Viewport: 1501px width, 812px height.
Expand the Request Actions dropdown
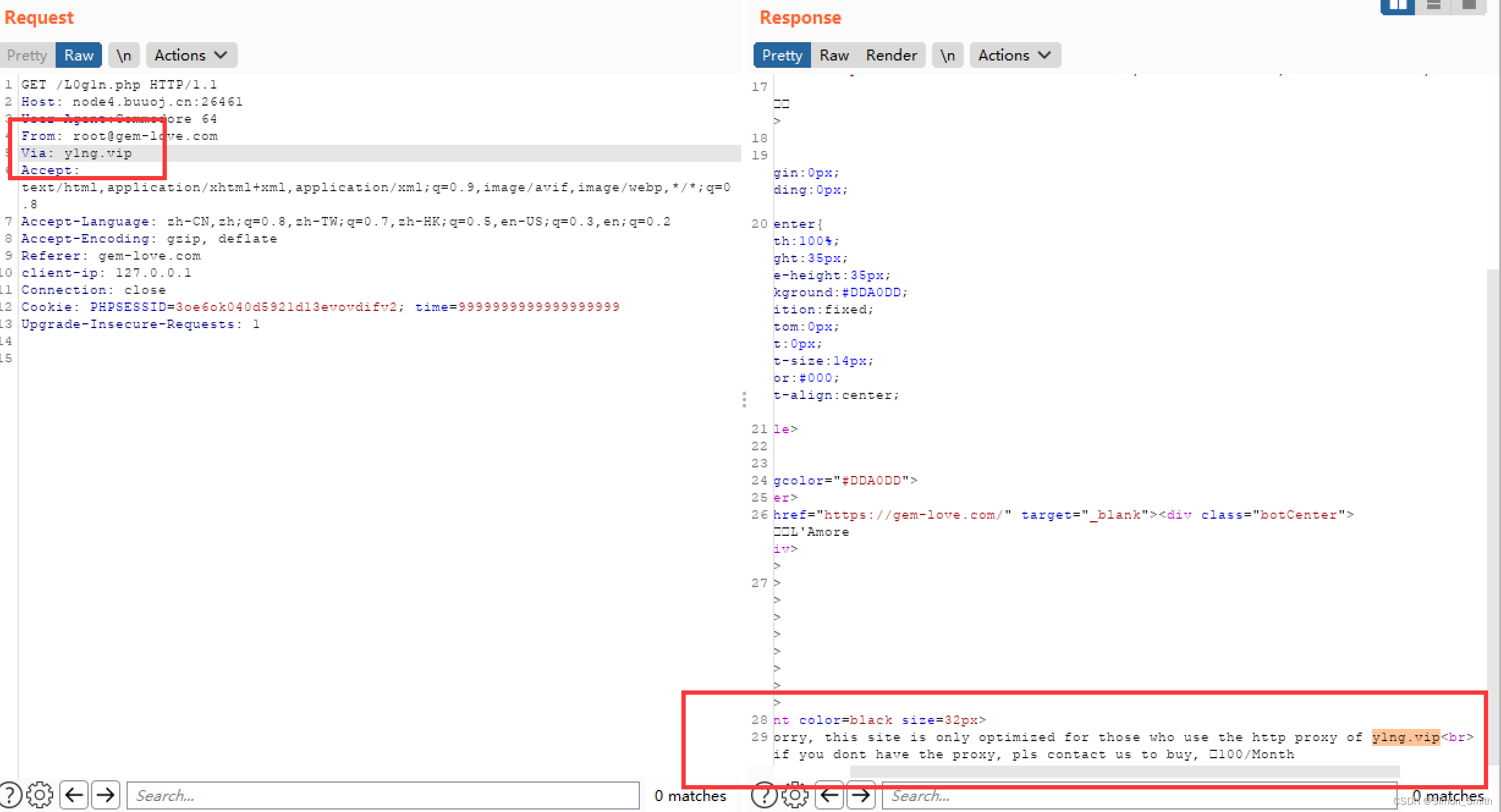191,55
